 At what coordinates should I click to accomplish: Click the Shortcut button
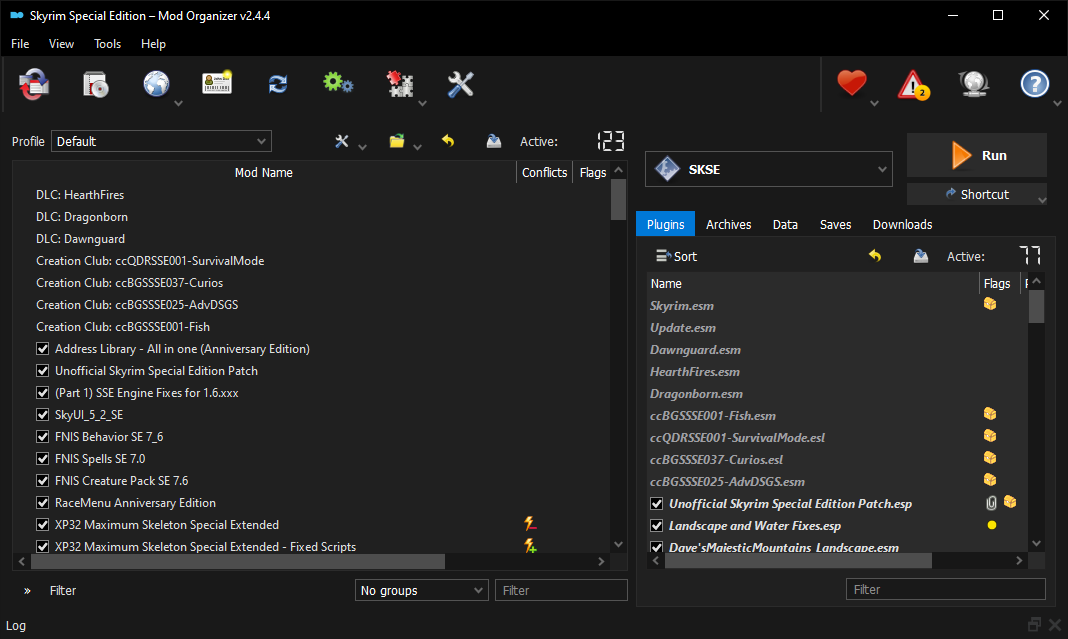point(977,194)
